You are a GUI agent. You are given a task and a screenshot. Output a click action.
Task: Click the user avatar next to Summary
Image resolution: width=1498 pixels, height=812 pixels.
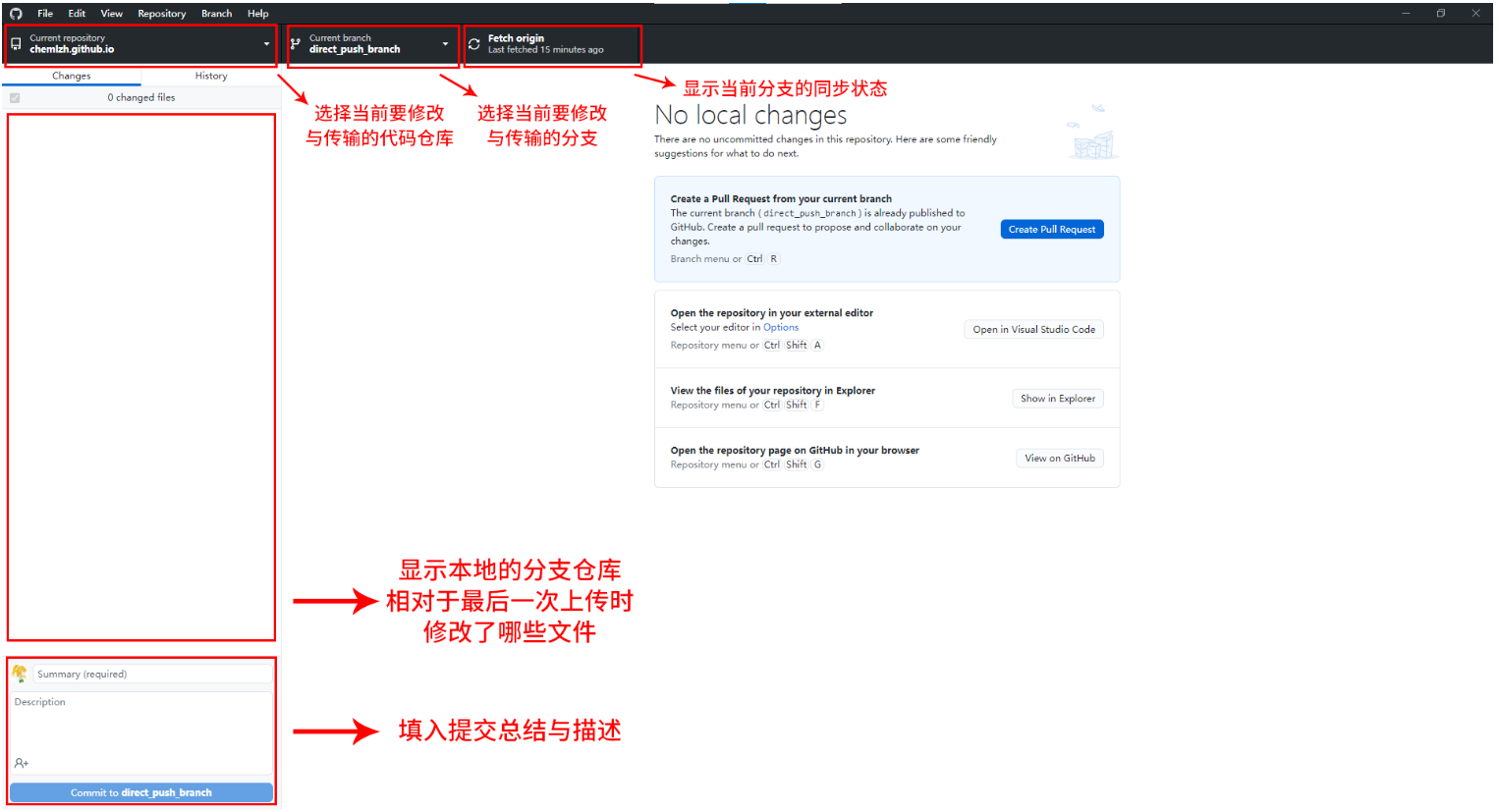tap(20, 674)
